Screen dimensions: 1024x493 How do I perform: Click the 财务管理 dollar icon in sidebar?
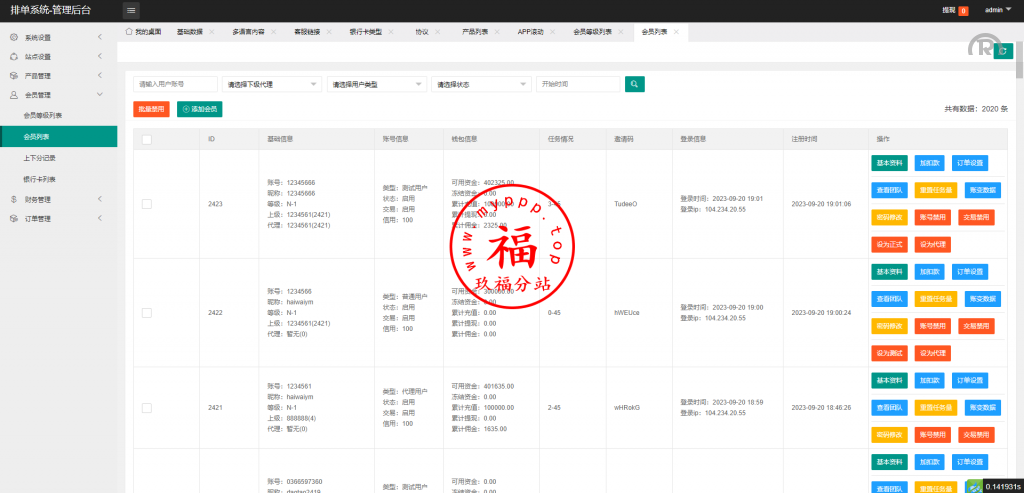(x=14, y=199)
